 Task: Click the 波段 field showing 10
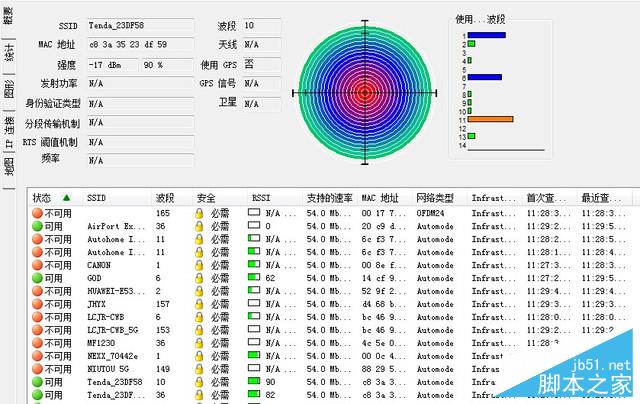tap(262, 25)
